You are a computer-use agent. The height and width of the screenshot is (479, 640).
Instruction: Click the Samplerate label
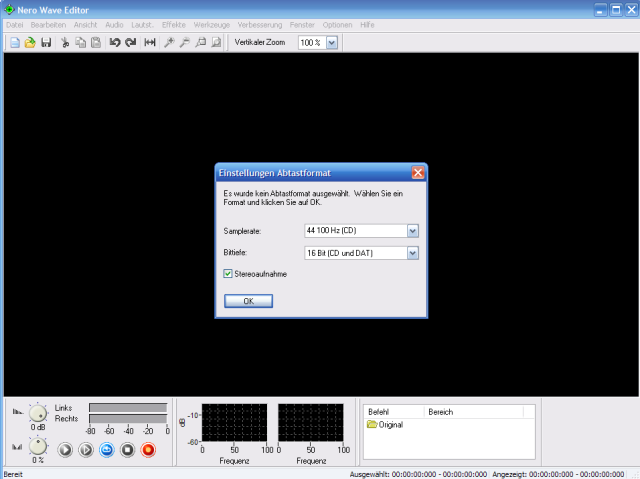(x=242, y=231)
